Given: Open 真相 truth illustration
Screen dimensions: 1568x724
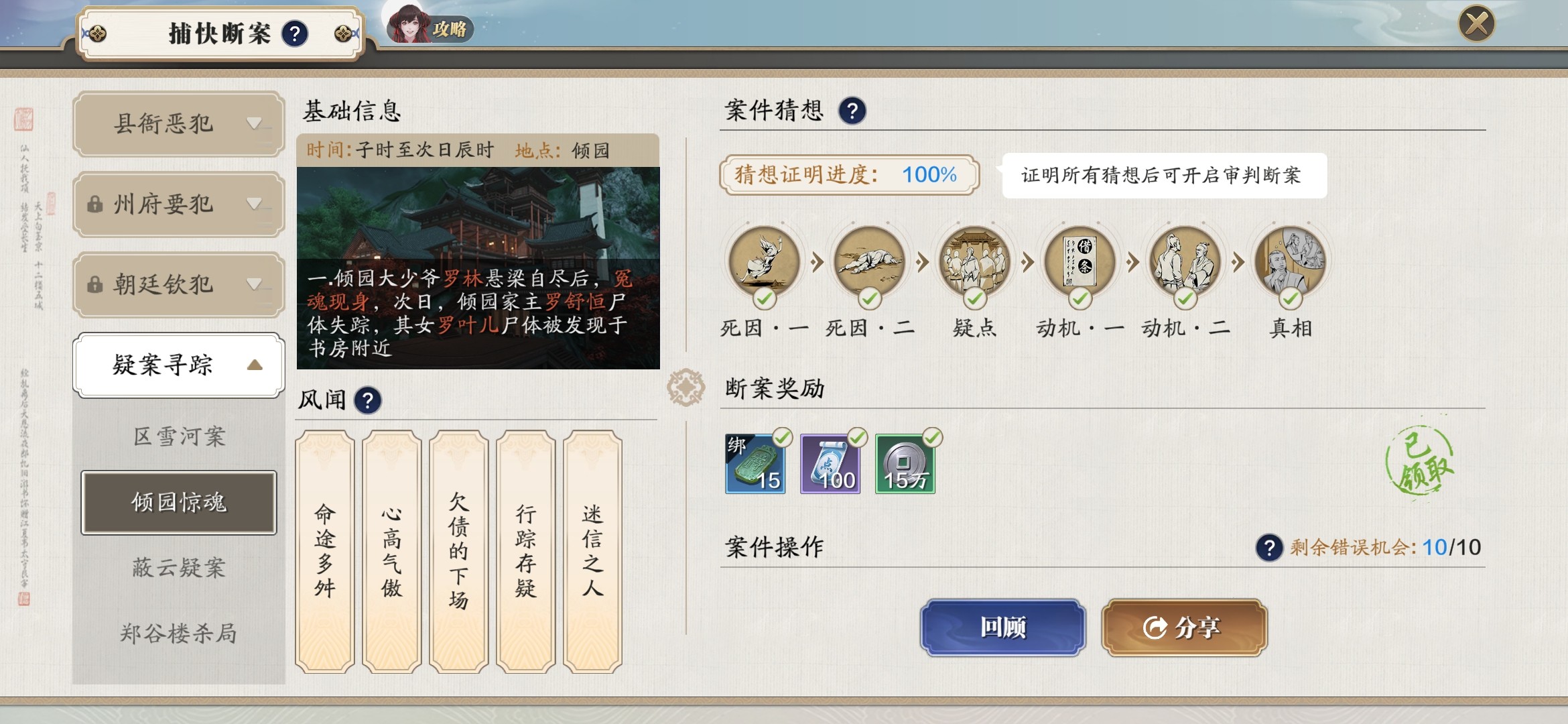Looking at the screenshot, I should tap(1291, 261).
